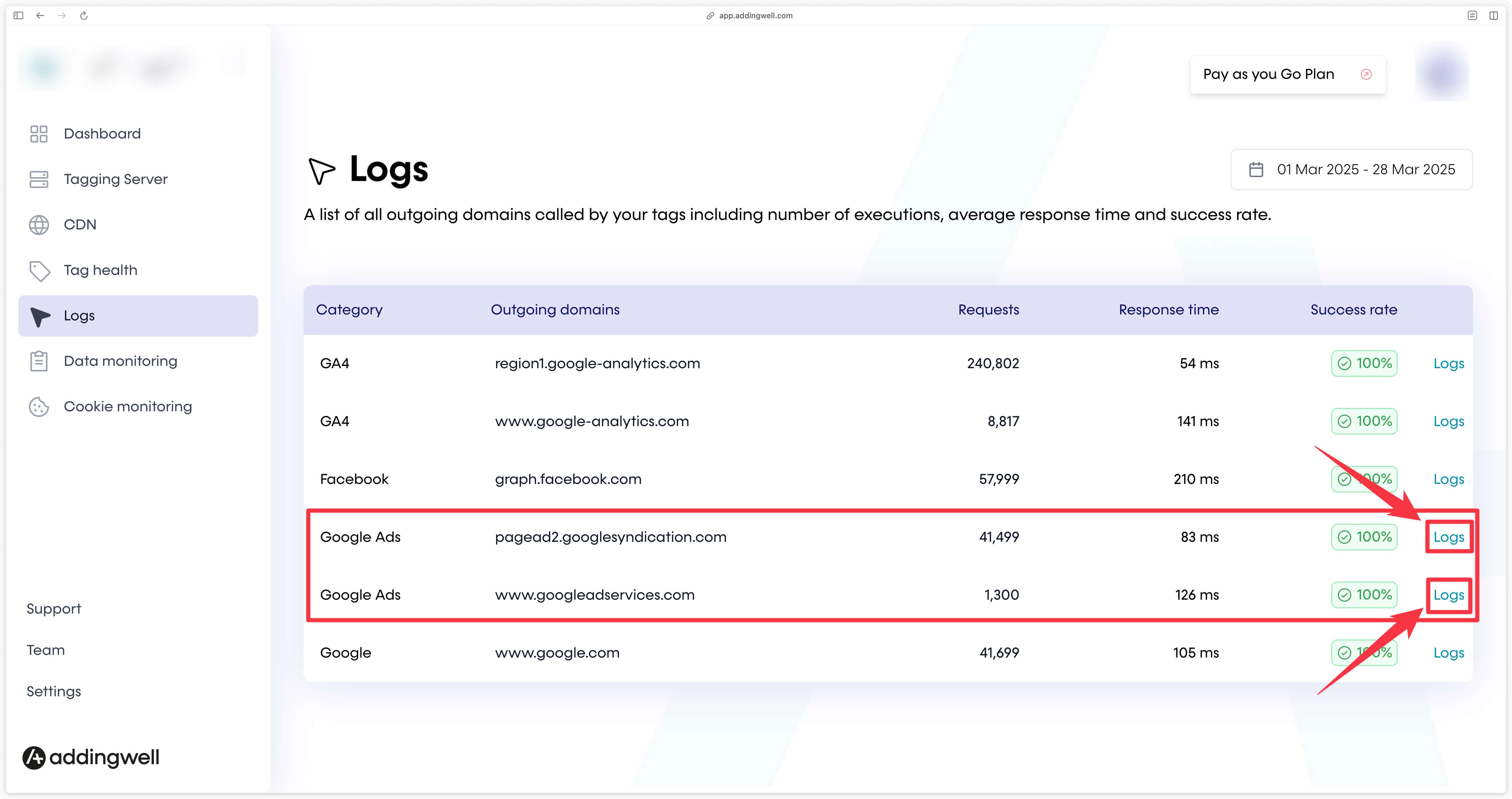This screenshot has width=1512, height=799.
Task: Click the browser split view icon
Action: tap(1493, 16)
